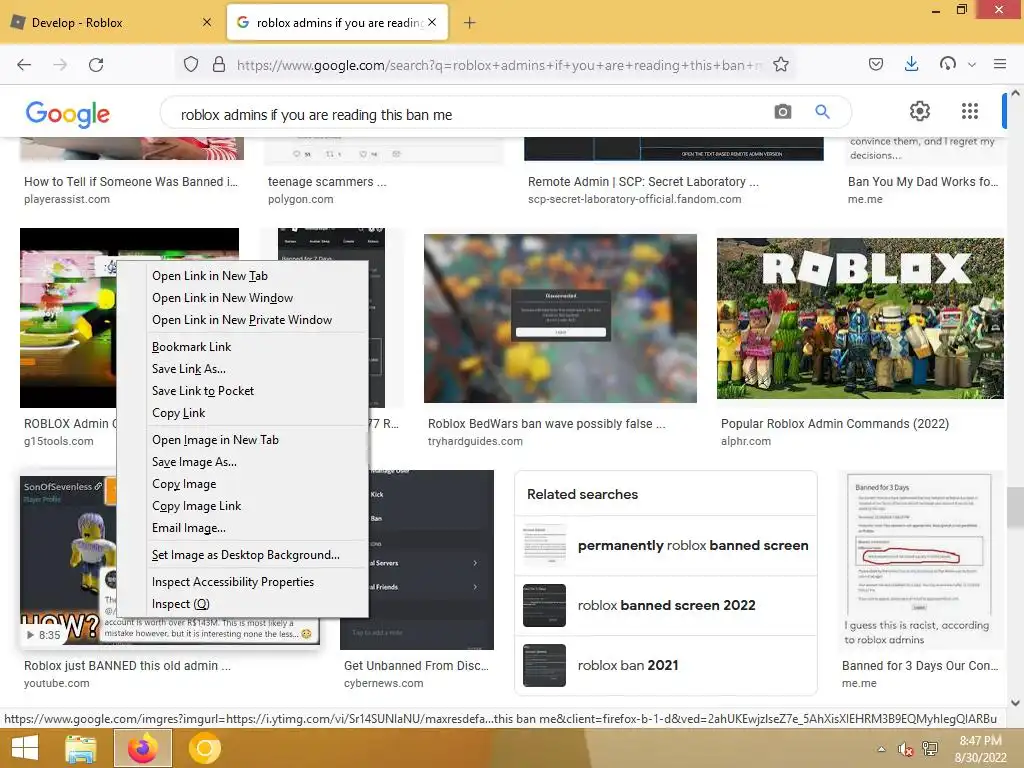Open the Google apps grid
The image size is (1024, 768).
click(x=970, y=111)
